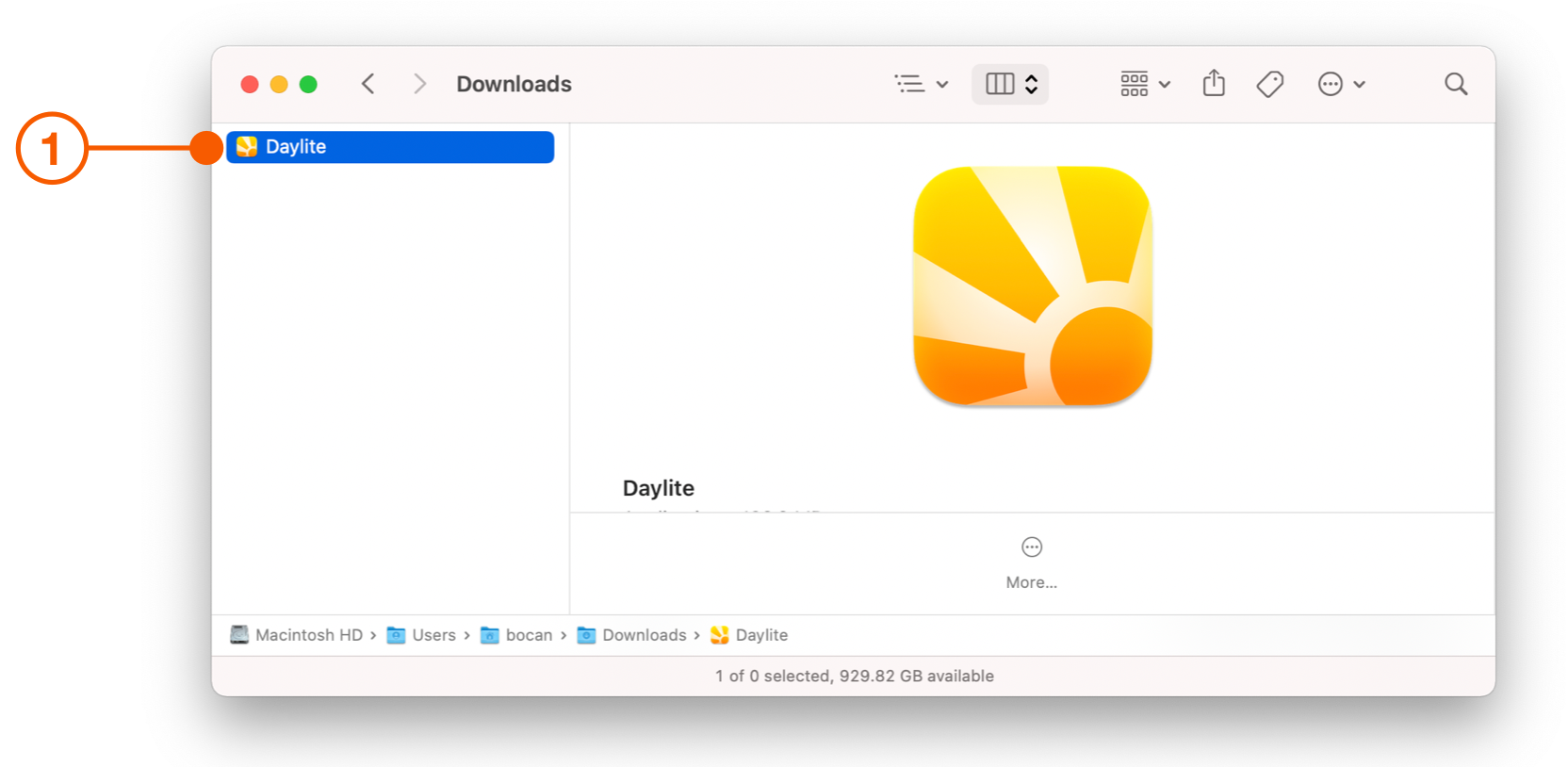Click bocan folder in the path bar
The height and width of the screenshot is (767, 1568).
(516, 635)
